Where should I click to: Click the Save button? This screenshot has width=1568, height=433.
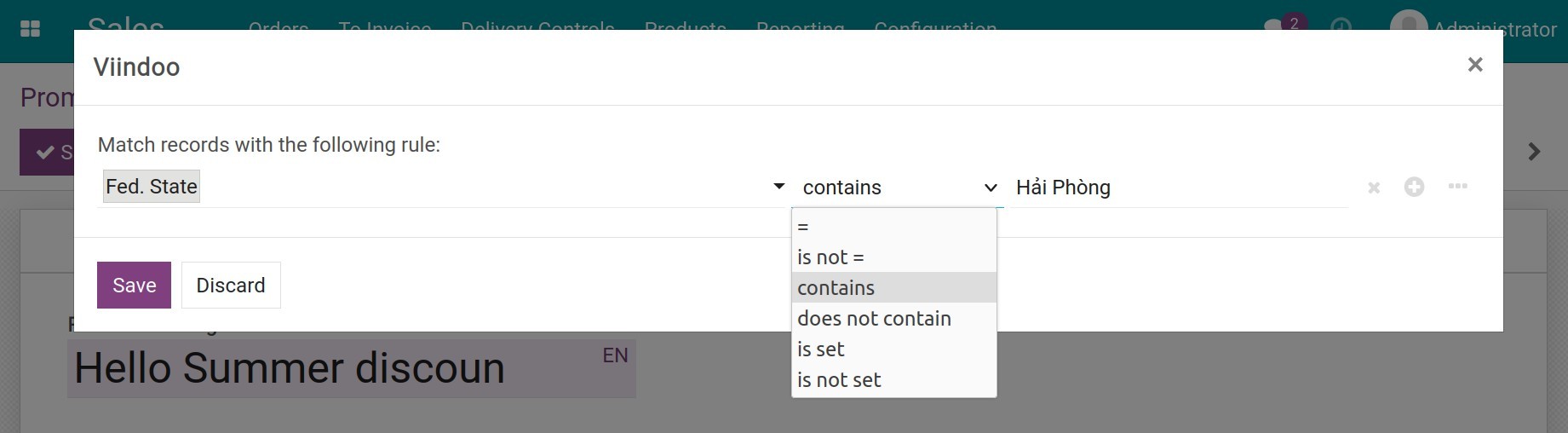pos(134,286)
